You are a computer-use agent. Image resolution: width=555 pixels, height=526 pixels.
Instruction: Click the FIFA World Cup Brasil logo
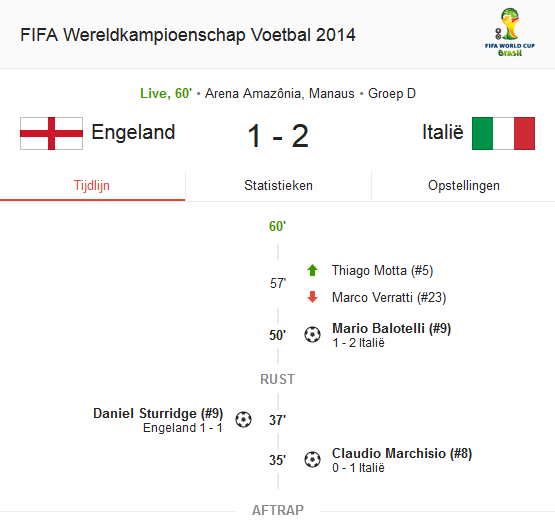tap(510, 32)
